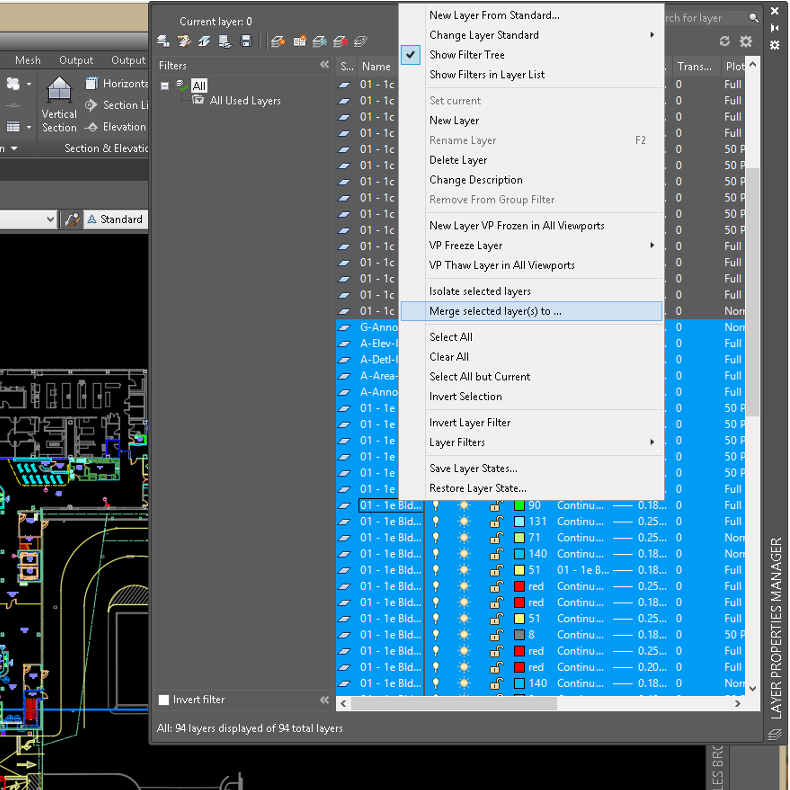
Task: Click the Name column header
Action: [x=376, y=66]
